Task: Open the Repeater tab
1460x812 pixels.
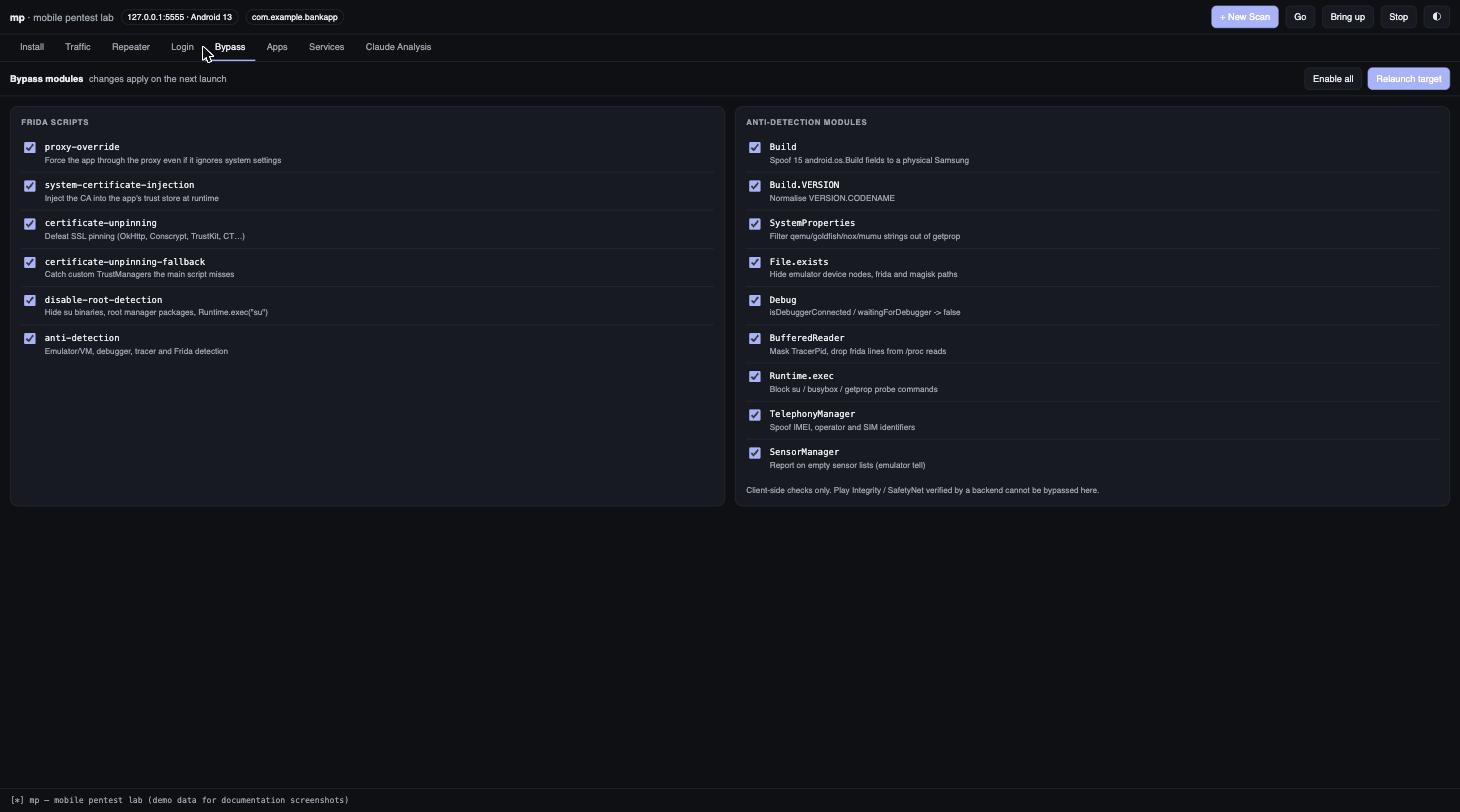Action: (131, 47)
